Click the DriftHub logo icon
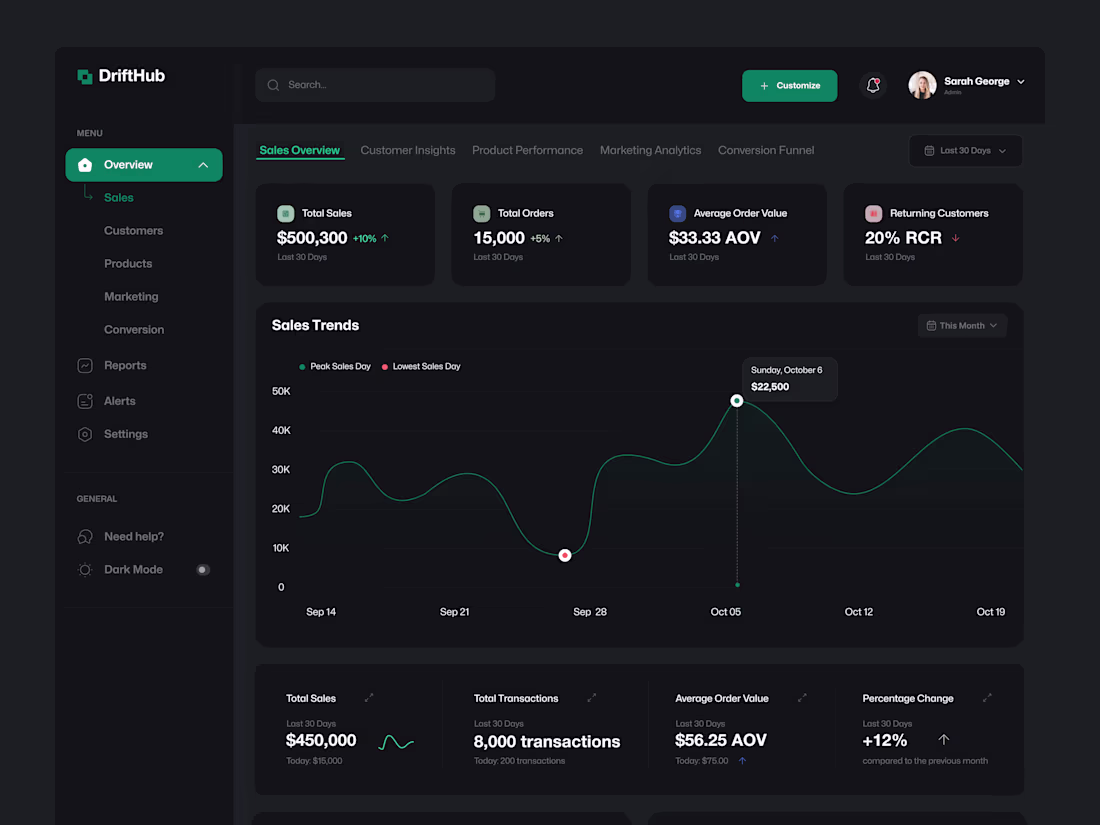Screen dimensions: 1100x825 (83, 75)
